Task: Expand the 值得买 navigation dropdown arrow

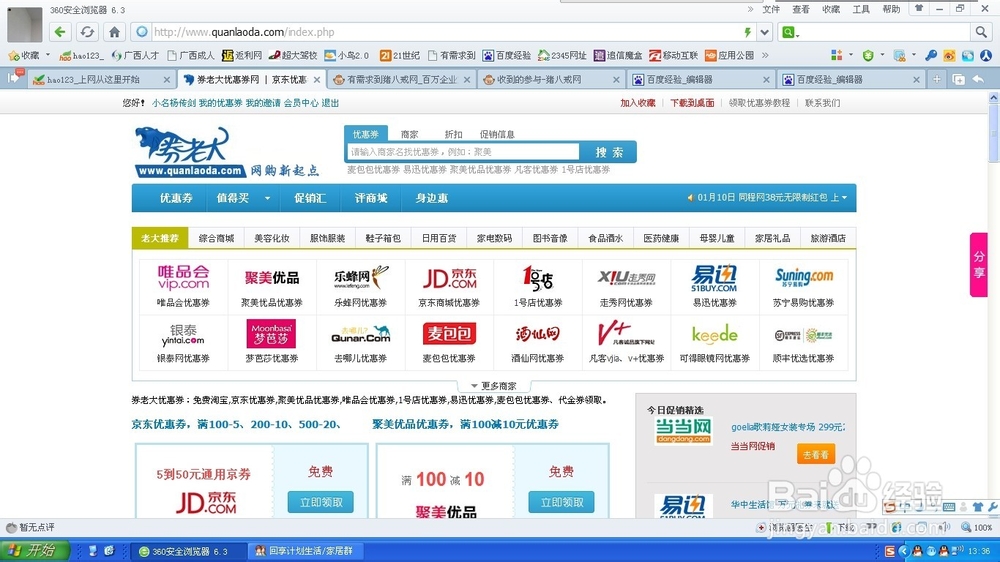Action: click(x=267, y=198)
